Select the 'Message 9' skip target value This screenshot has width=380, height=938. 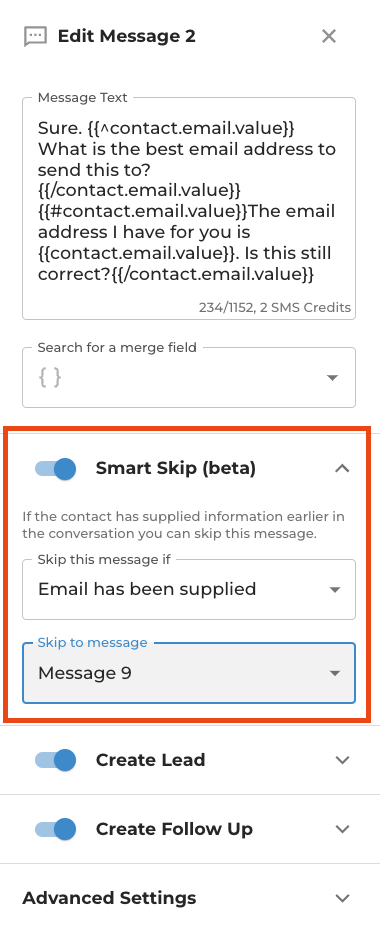pyautogui.click(x=84, y=674)
